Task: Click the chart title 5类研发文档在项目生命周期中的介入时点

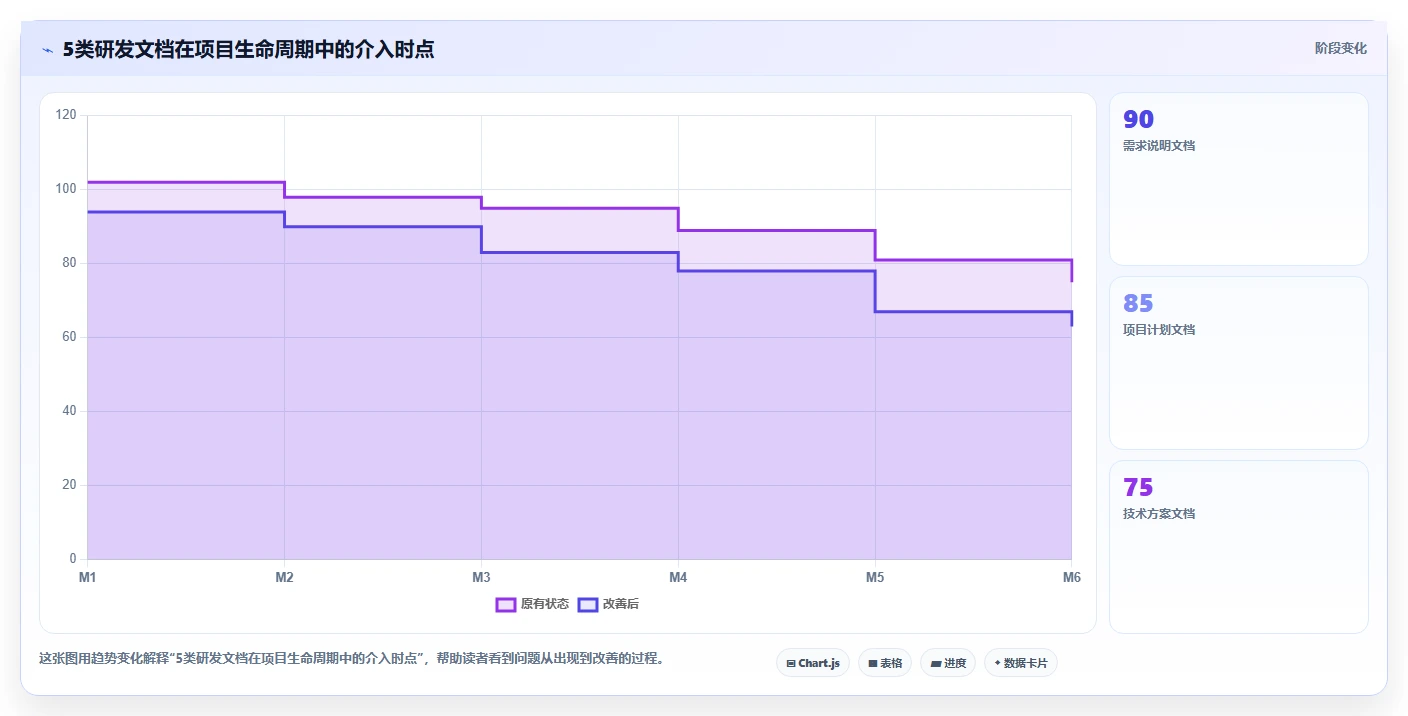Action: point(248,49)
